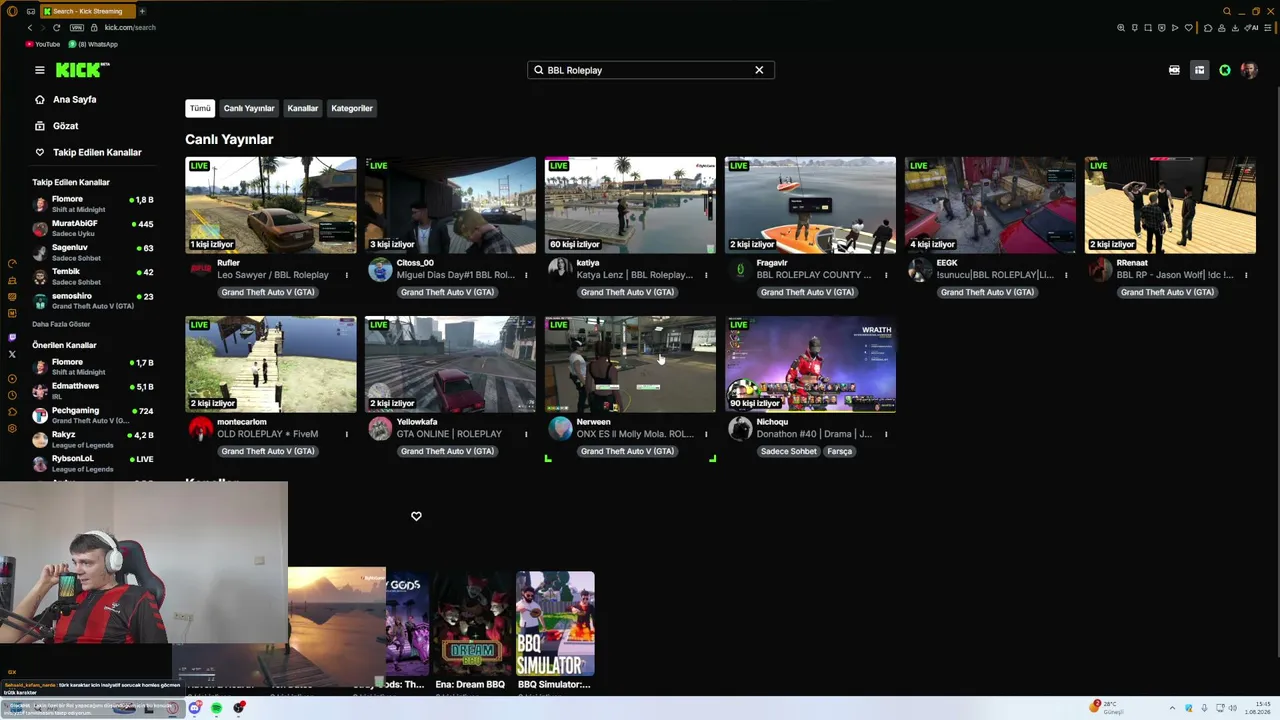Open Cltoss_00 stream thumbnail

450,205
